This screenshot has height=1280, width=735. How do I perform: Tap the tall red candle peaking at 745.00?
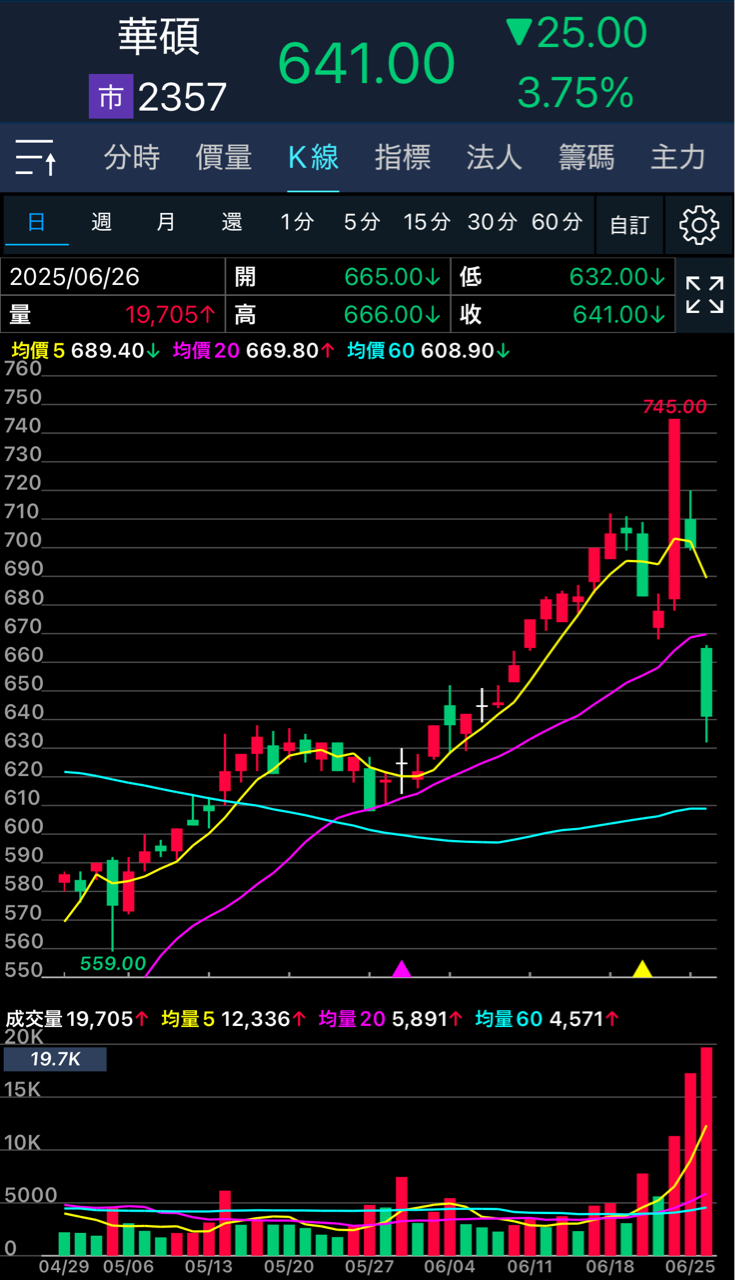click(x=674, y=509)
